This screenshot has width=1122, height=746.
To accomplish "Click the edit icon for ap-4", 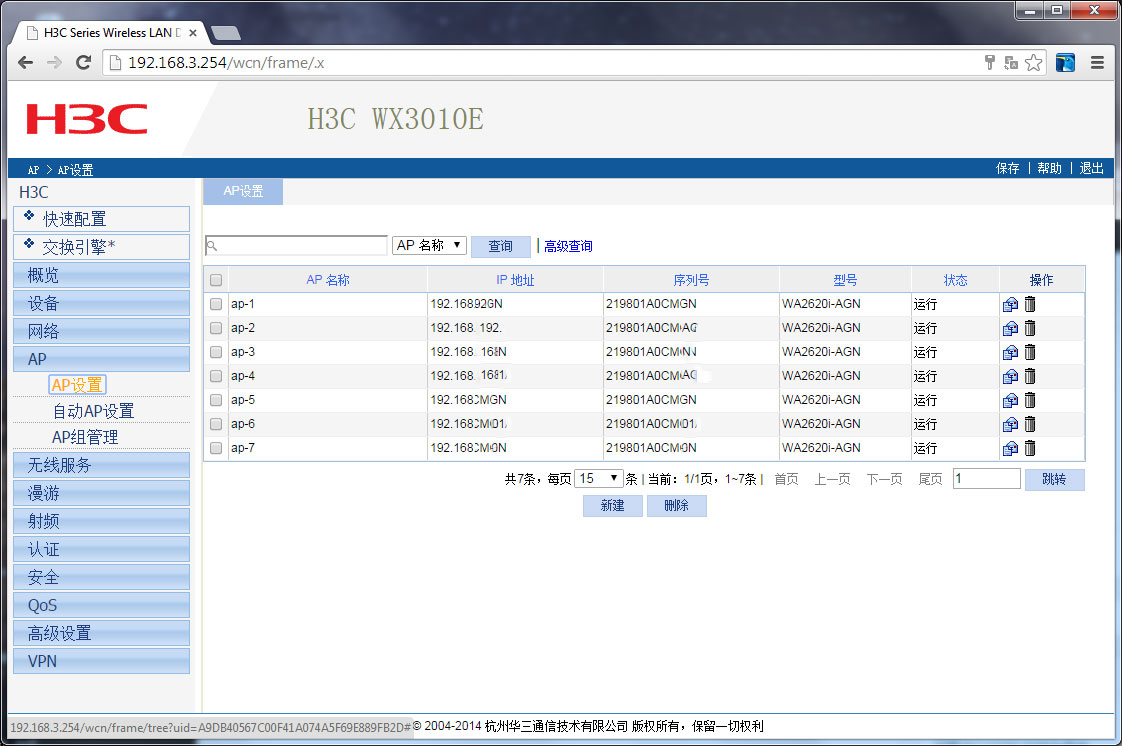I will coord(1010,376).
